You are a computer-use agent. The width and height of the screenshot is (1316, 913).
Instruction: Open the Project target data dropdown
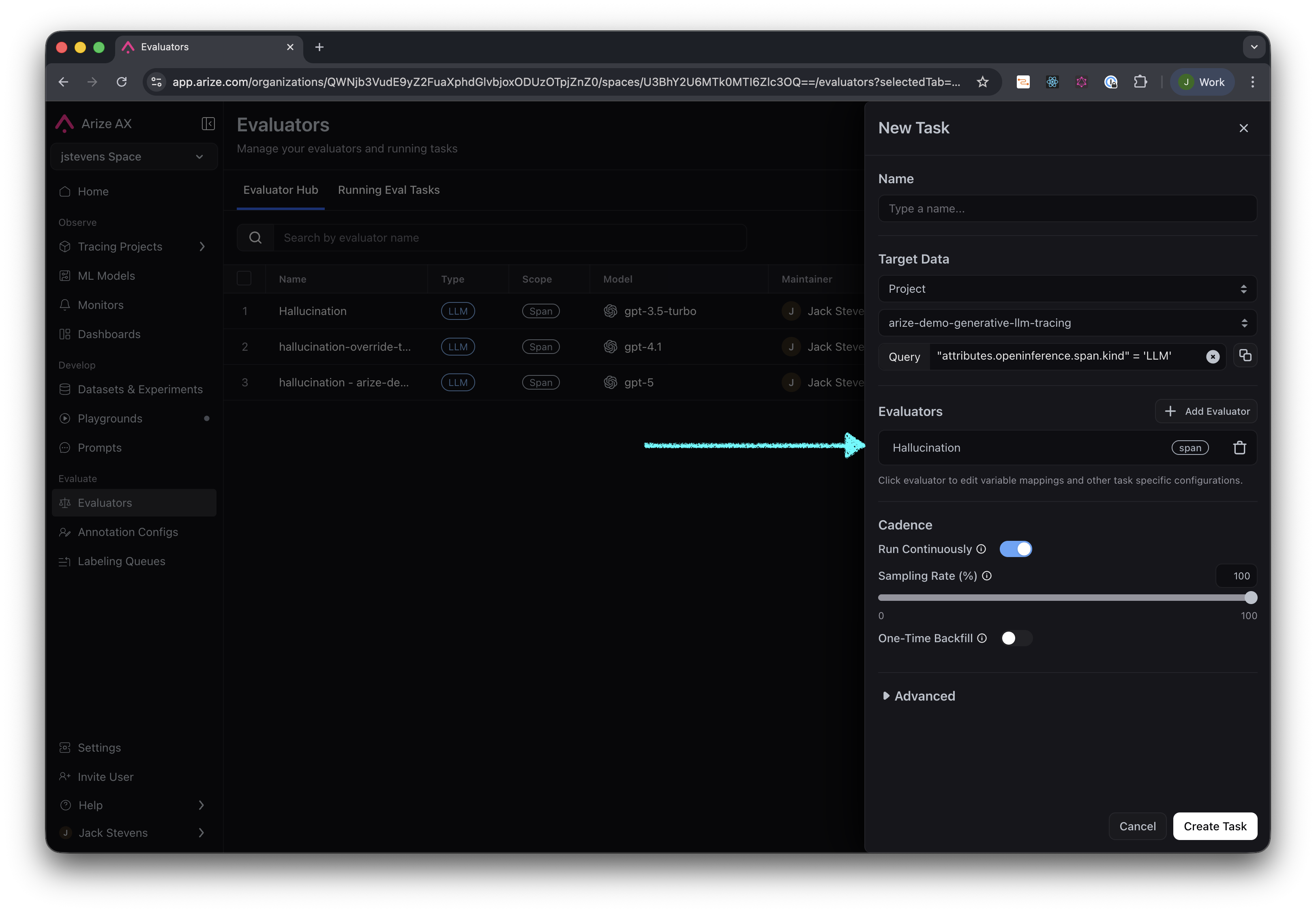click(x=1067, y=289)
